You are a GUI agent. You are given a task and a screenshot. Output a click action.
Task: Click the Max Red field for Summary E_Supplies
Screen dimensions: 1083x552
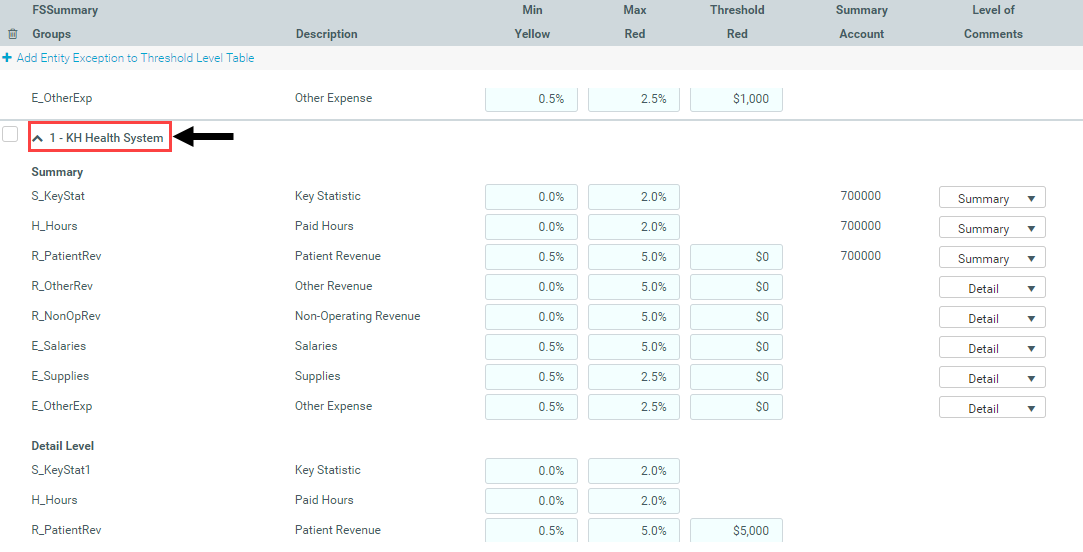(634, 377)
